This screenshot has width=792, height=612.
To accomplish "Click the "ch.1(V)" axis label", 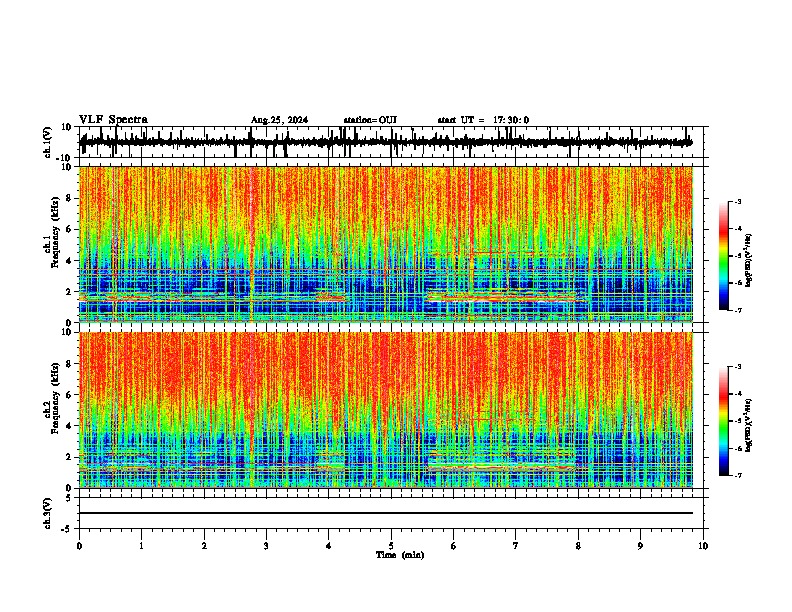I will click(48, 142).
